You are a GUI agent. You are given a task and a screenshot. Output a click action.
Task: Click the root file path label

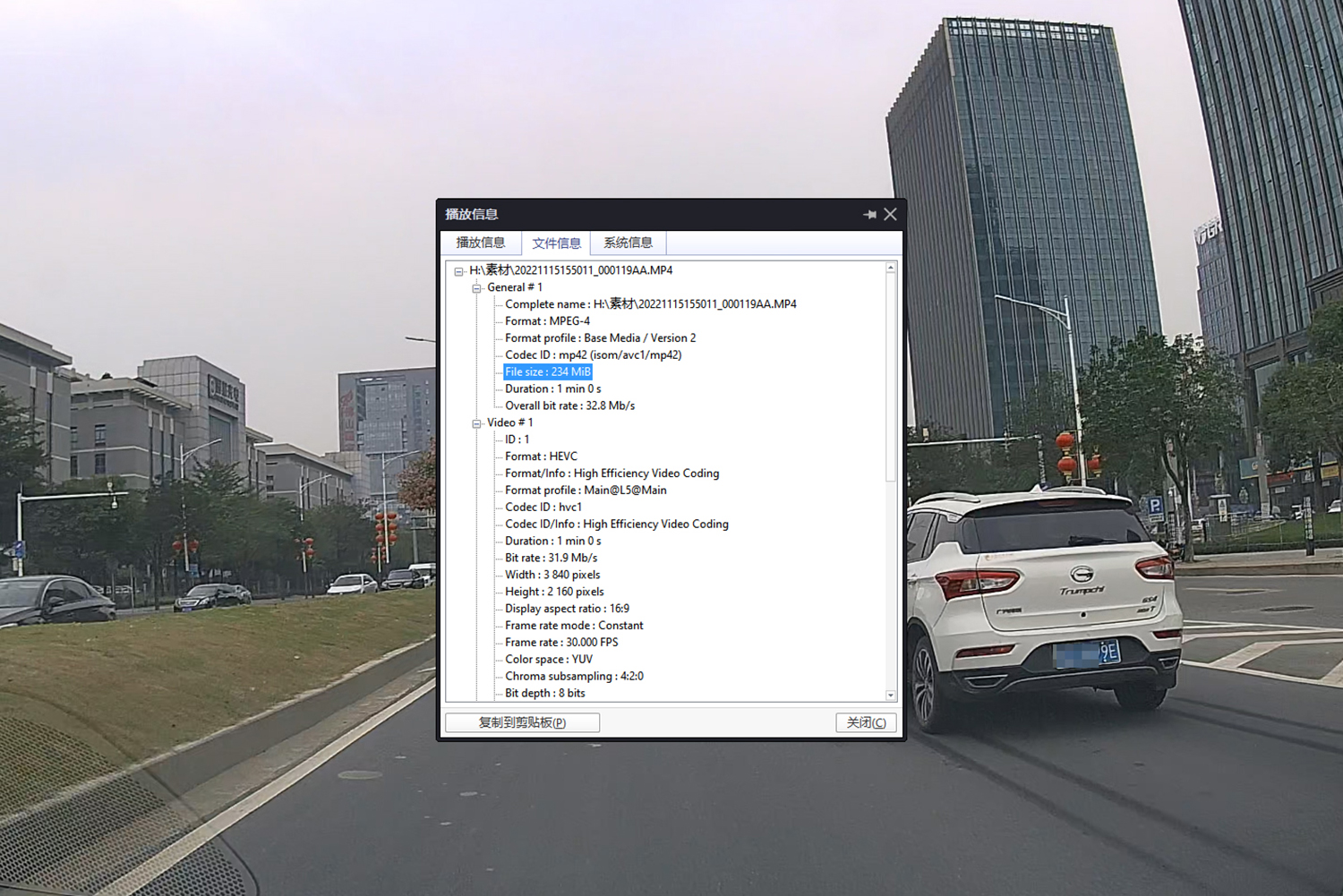point(570,270)
